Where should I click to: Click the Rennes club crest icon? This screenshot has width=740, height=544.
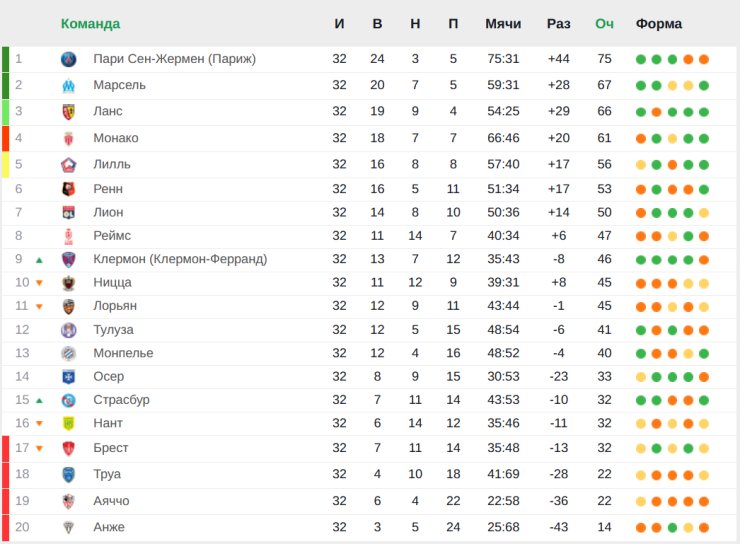pyautogui.click(x=69, y=189)
